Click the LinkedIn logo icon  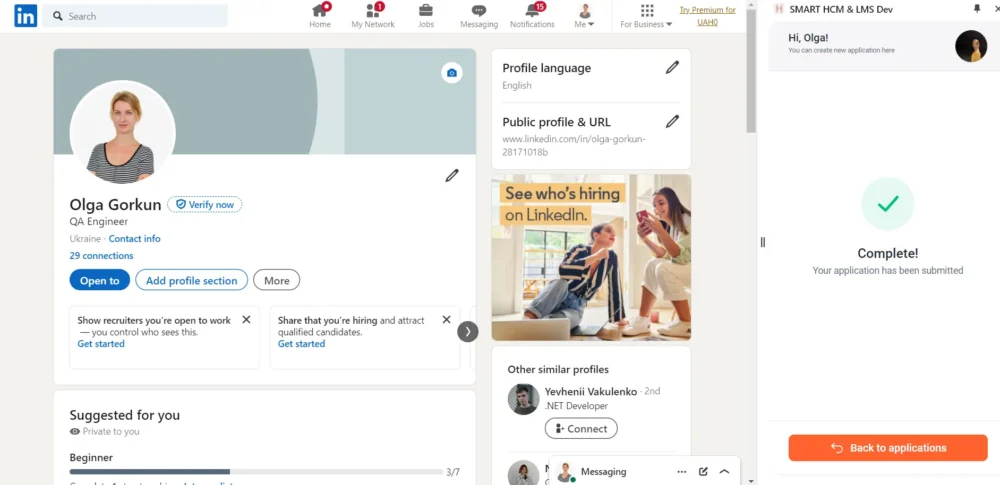coord(26,16)
